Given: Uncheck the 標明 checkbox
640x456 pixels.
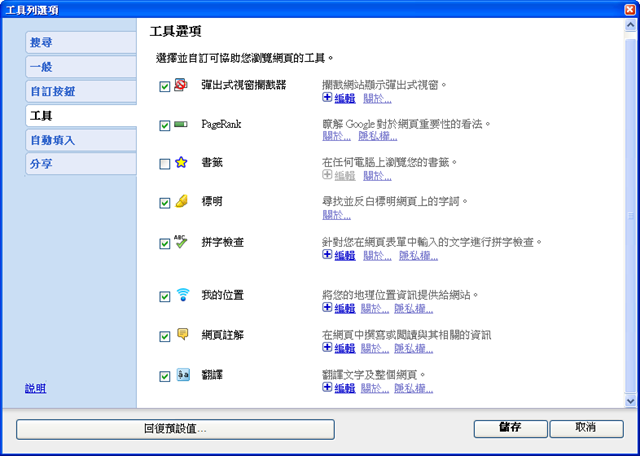Looking at the screenshot, I should tap(164, 203).
